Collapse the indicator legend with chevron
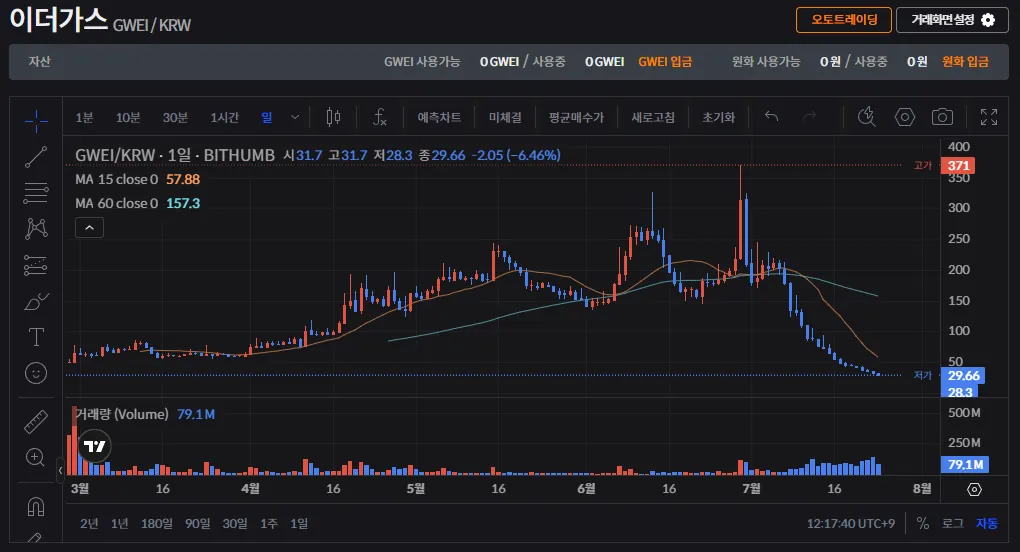 90,228
